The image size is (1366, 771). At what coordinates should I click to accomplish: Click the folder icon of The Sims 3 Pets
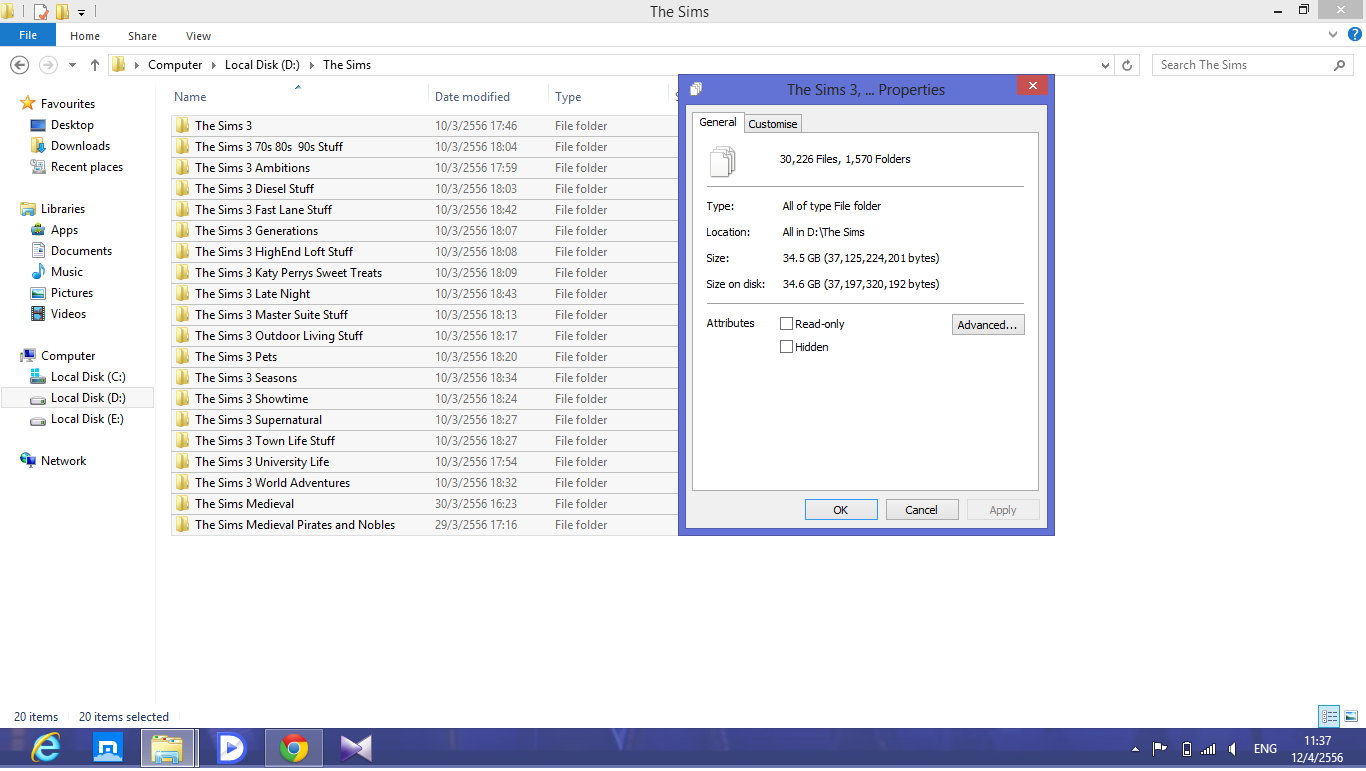point(182,357)
